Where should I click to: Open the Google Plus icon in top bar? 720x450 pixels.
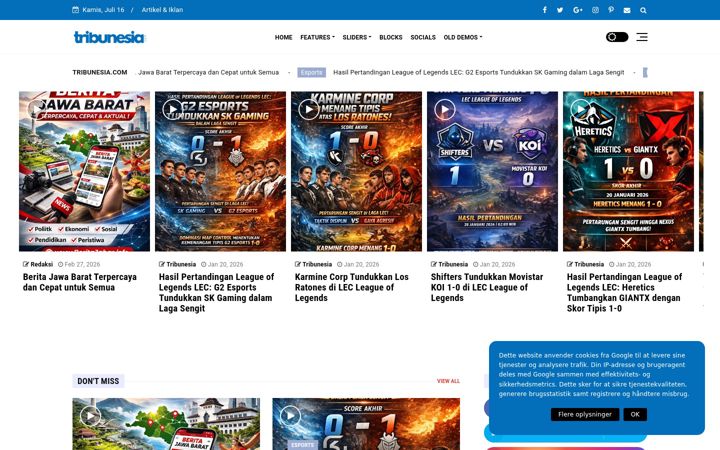coord(578,10)
